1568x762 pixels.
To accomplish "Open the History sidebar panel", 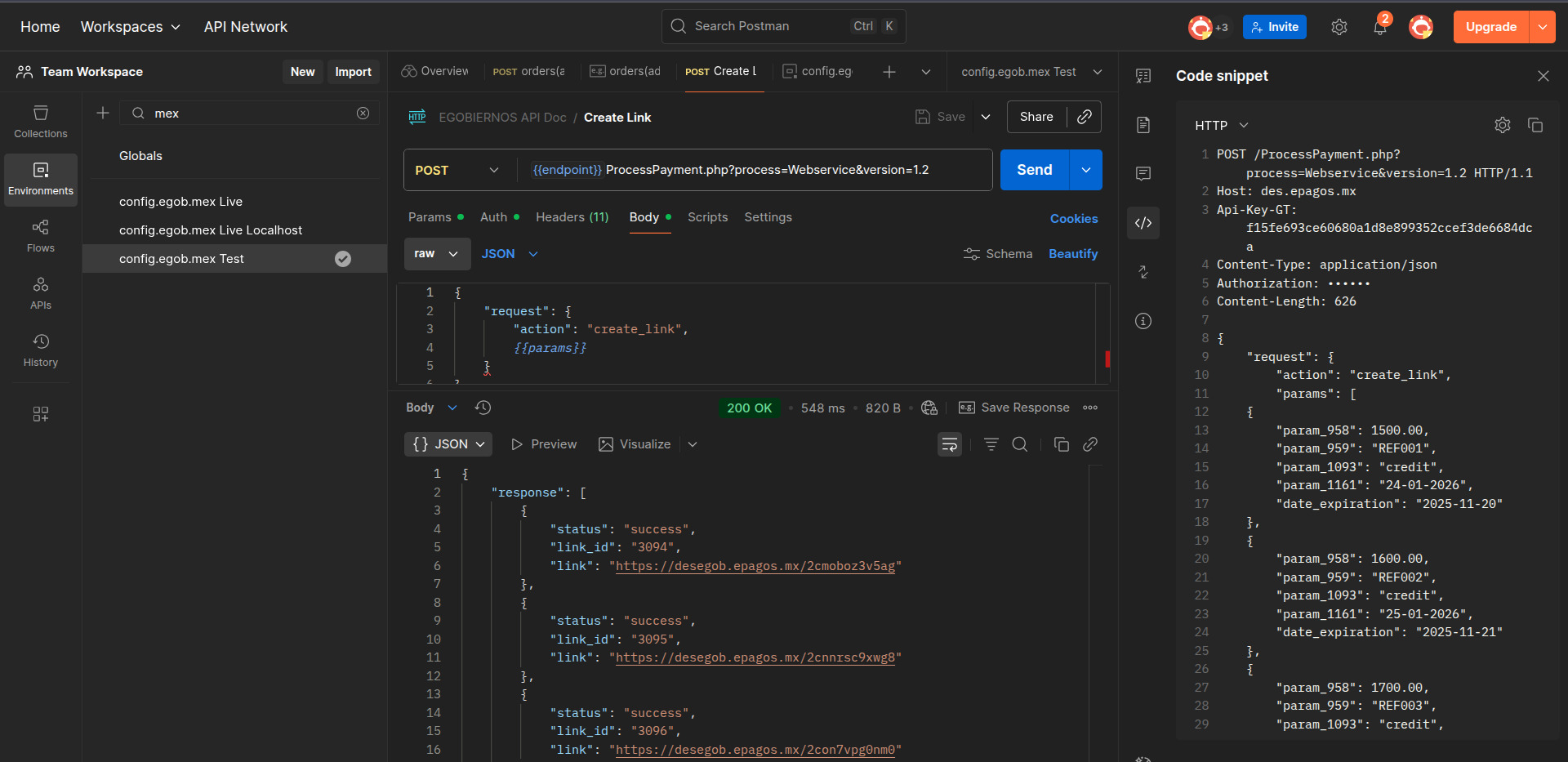I will pyautogui.click(x=41, y=350).
